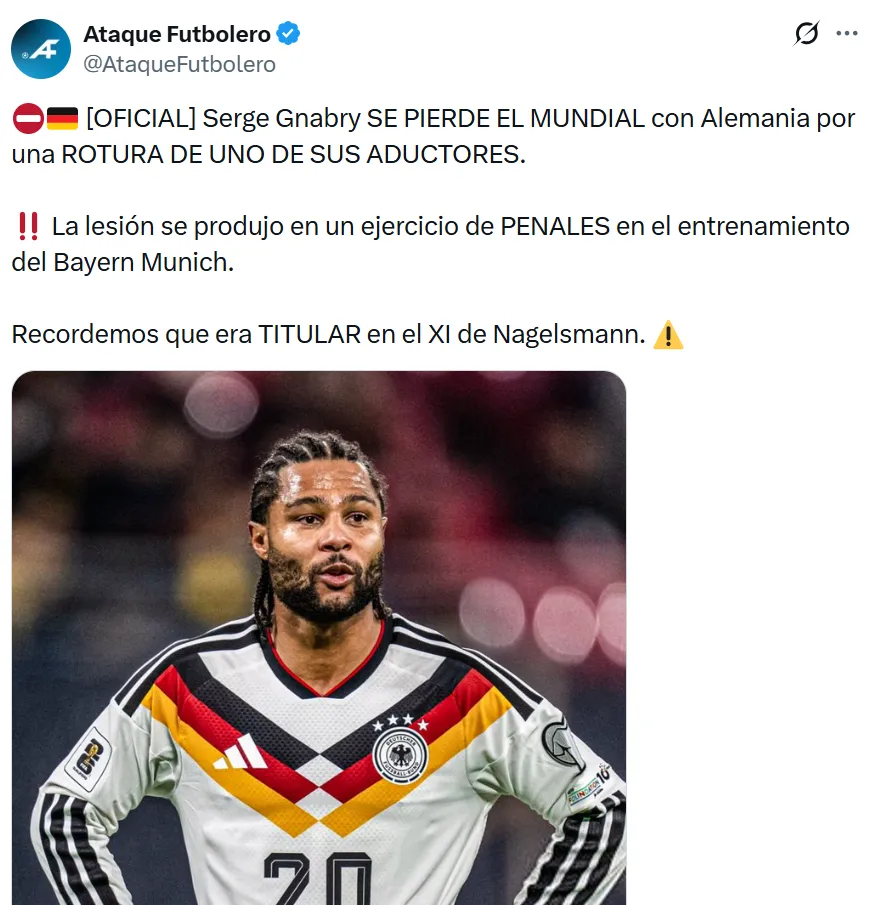Click the blue verified badge
Image resolution: width=882 pixels, height=905 pixels.
point(288,33)
